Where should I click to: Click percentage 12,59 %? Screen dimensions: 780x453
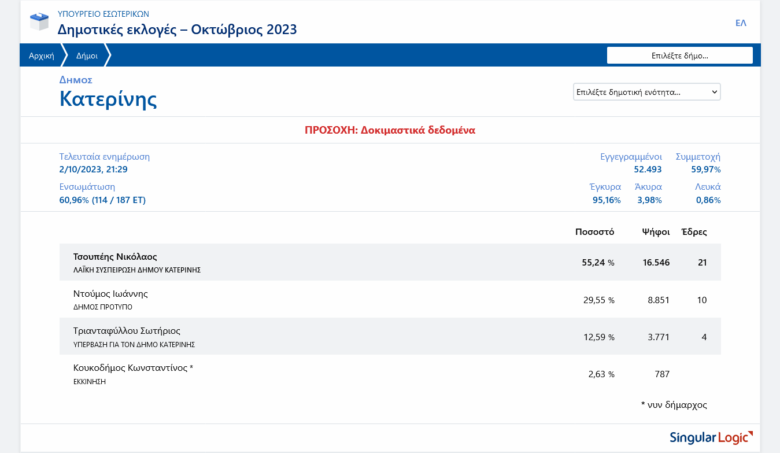pos(599,337)
